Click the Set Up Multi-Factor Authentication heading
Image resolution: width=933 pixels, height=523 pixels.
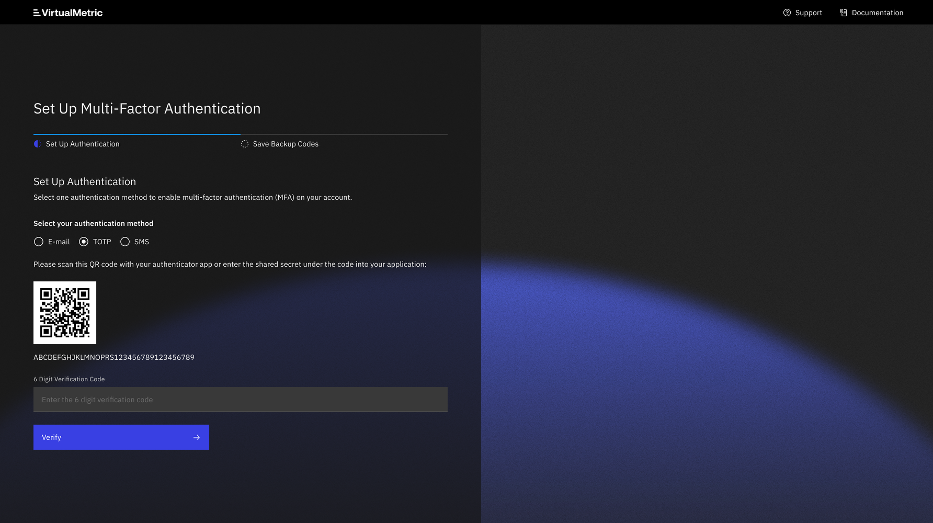(147, 109)
